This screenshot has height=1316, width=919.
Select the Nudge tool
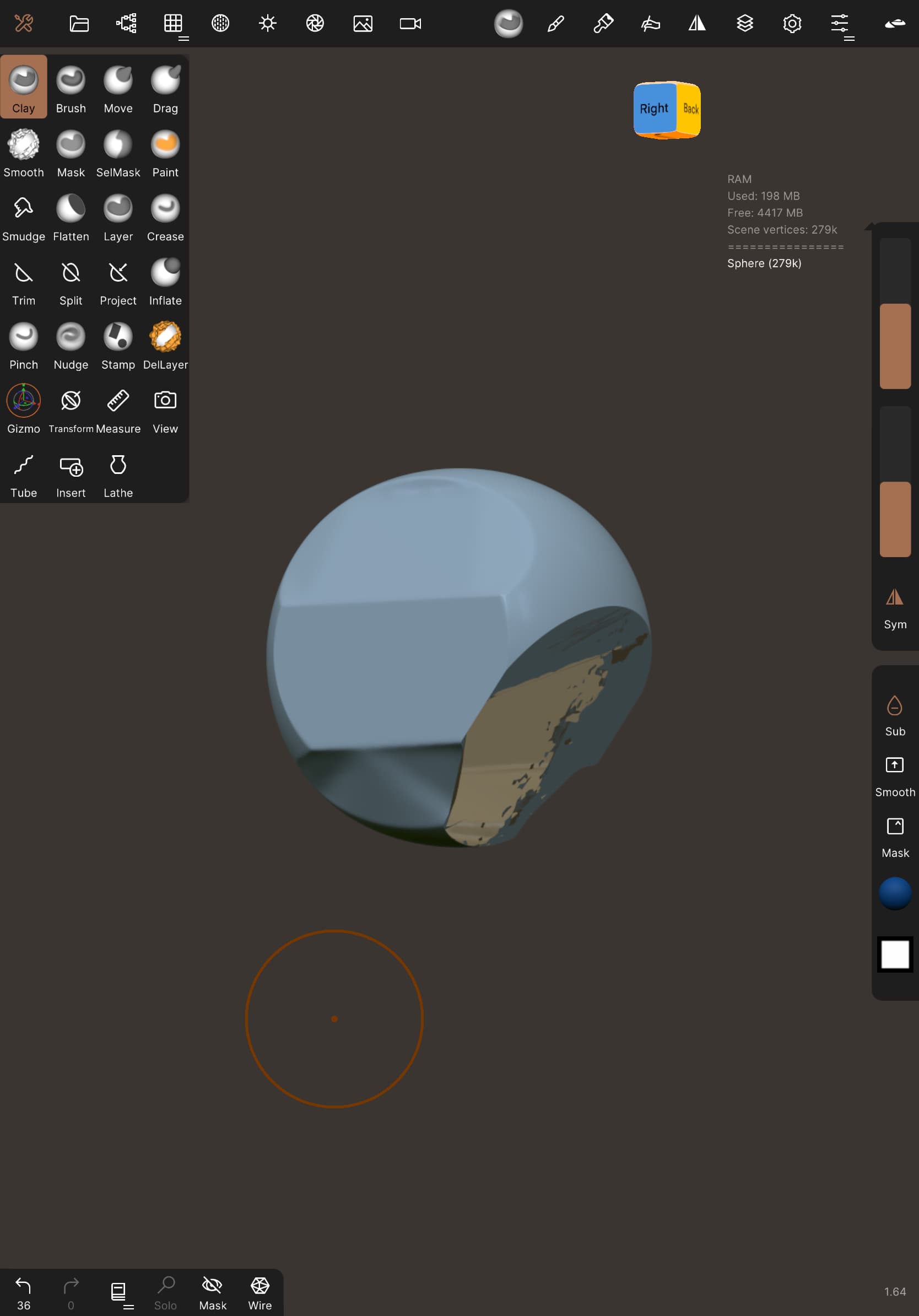71,344
